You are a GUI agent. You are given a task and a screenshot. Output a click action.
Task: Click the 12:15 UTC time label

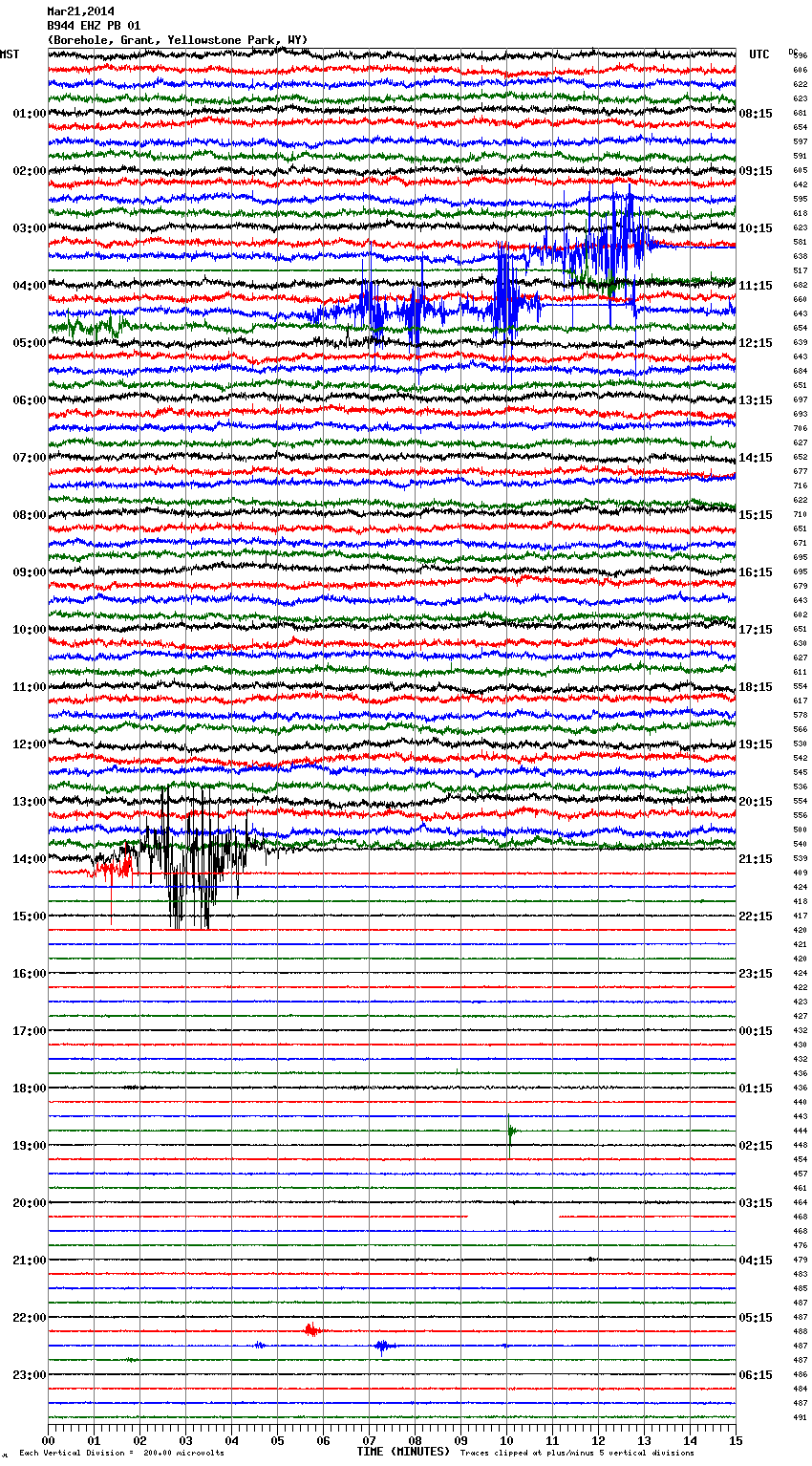[x=756, y=343]
